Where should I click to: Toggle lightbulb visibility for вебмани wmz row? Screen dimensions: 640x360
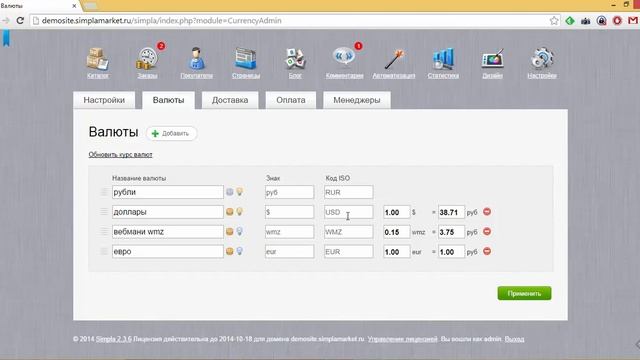[240, 231]
